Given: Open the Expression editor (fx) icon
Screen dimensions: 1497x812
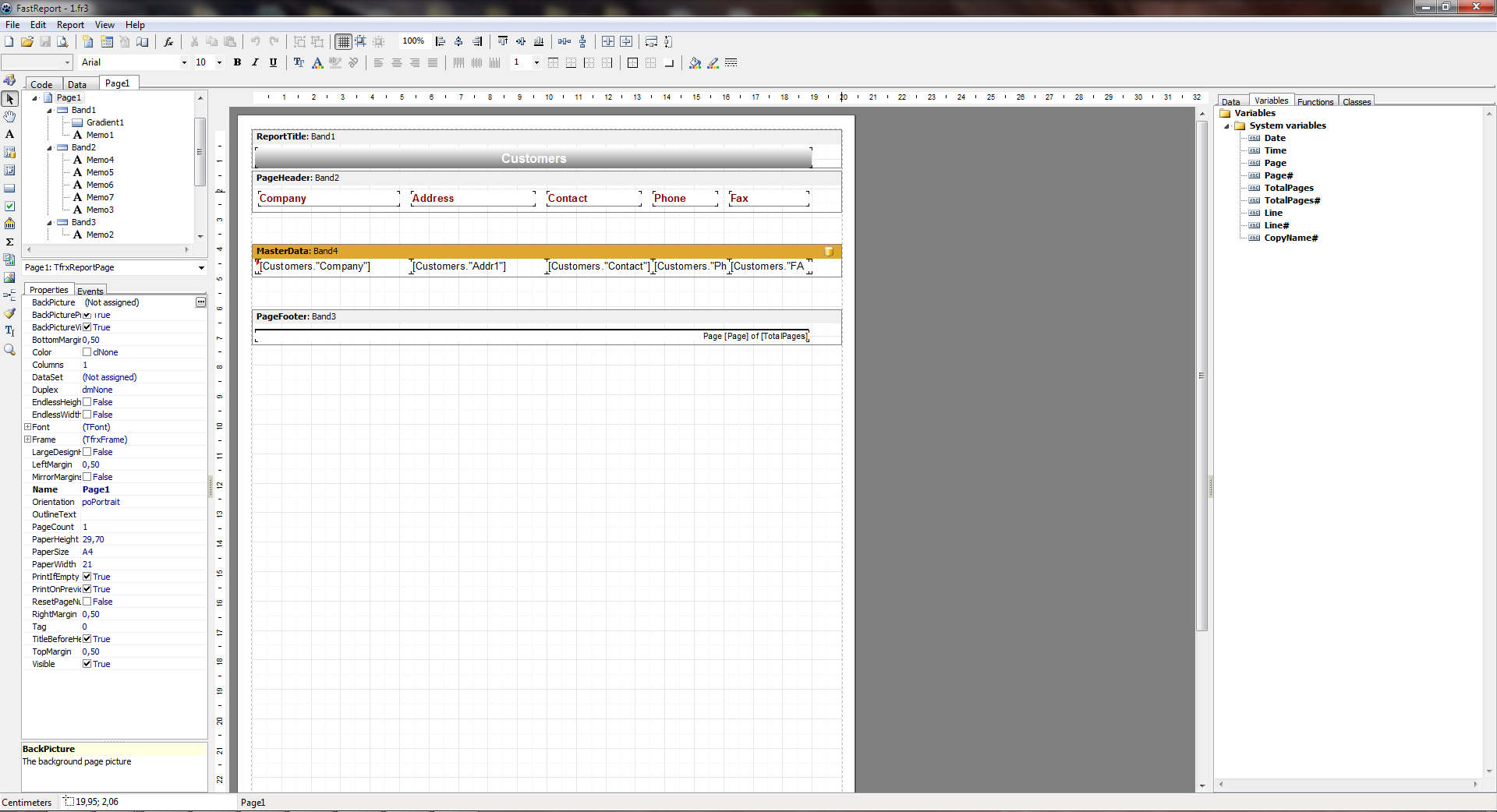Looking at the screenshot, I should 168,42.
